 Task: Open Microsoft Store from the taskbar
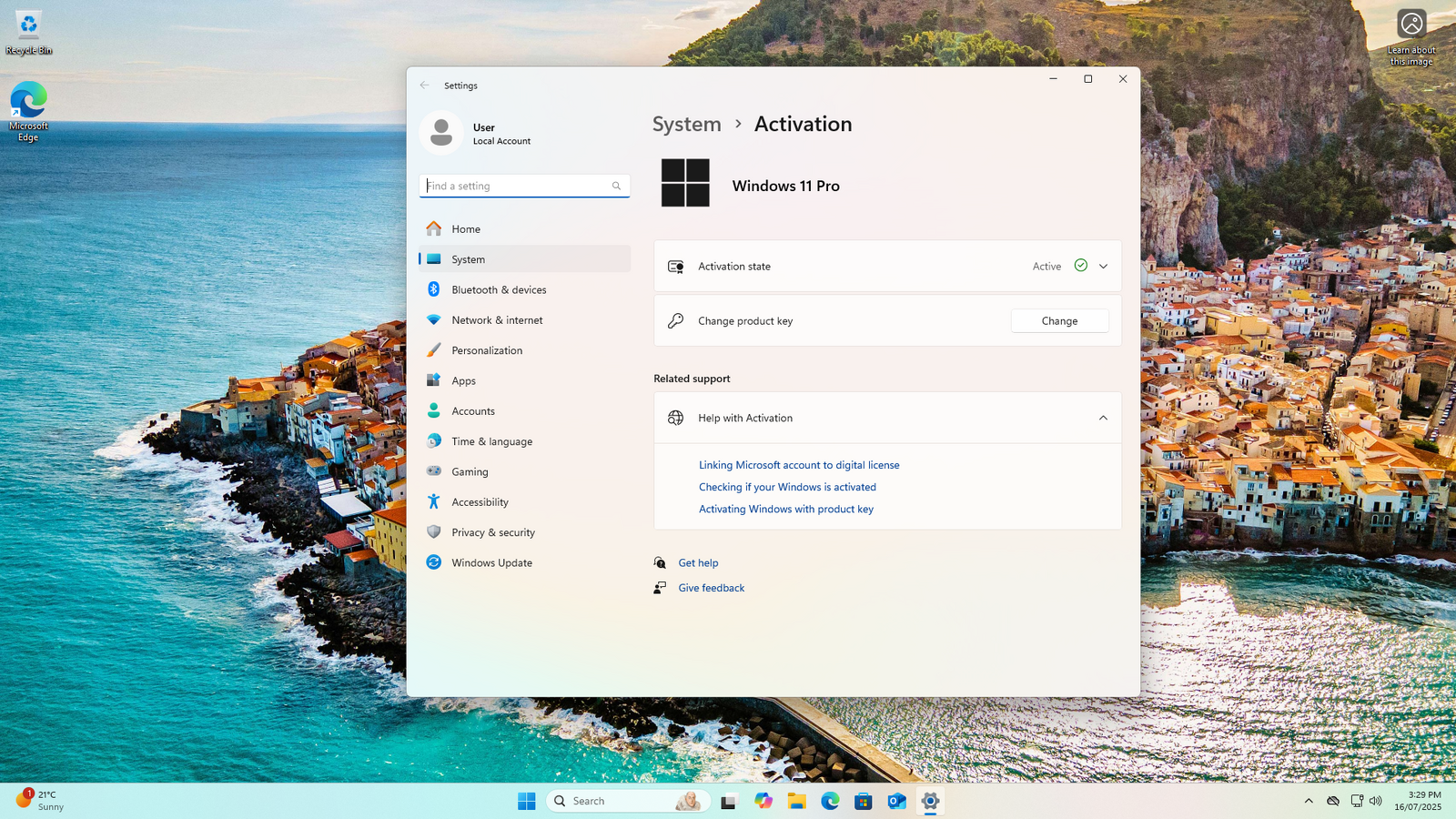864,801
